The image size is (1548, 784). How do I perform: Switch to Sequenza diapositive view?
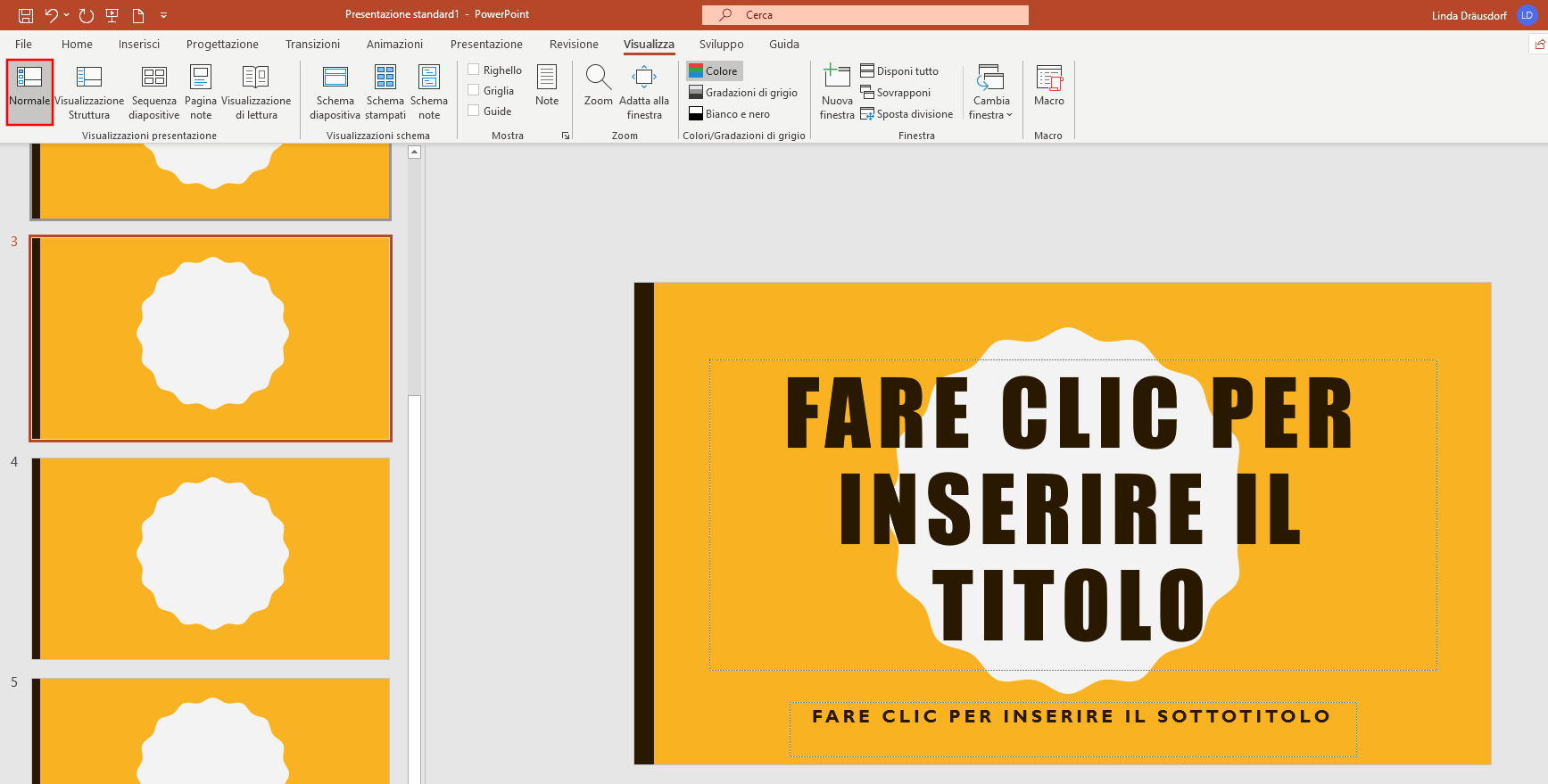154,92
